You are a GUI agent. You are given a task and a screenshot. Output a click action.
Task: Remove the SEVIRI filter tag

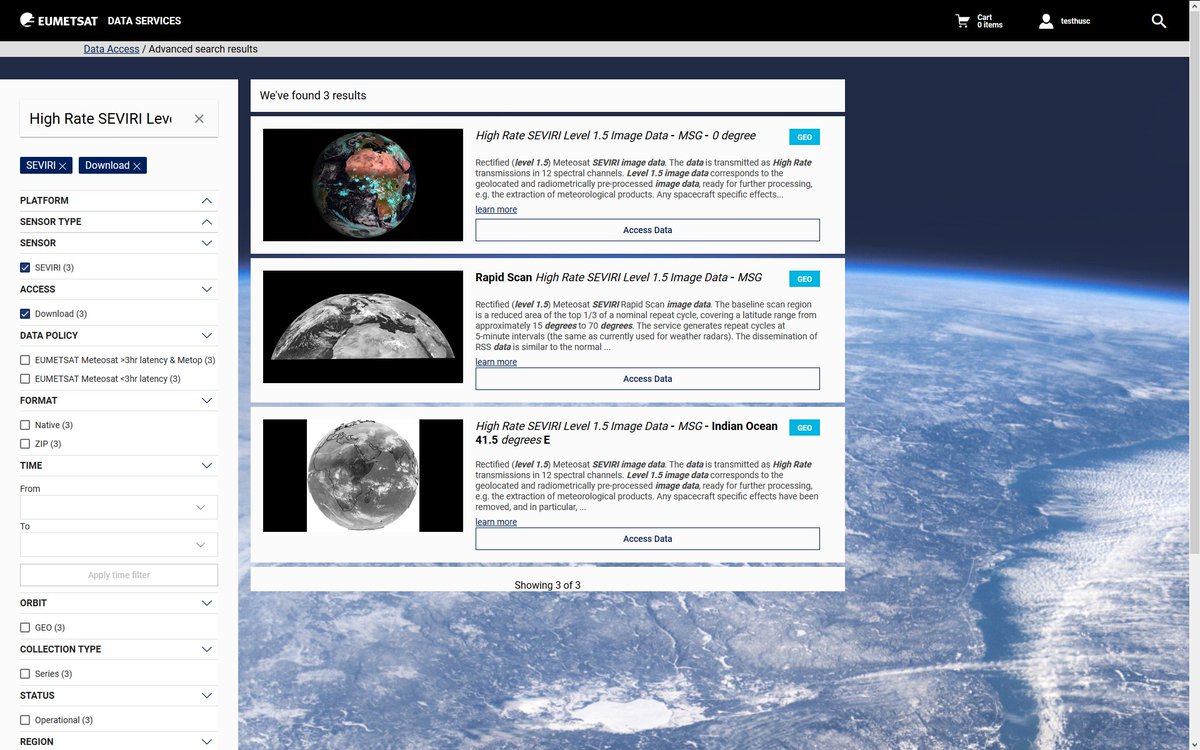[x=63, y=166]
